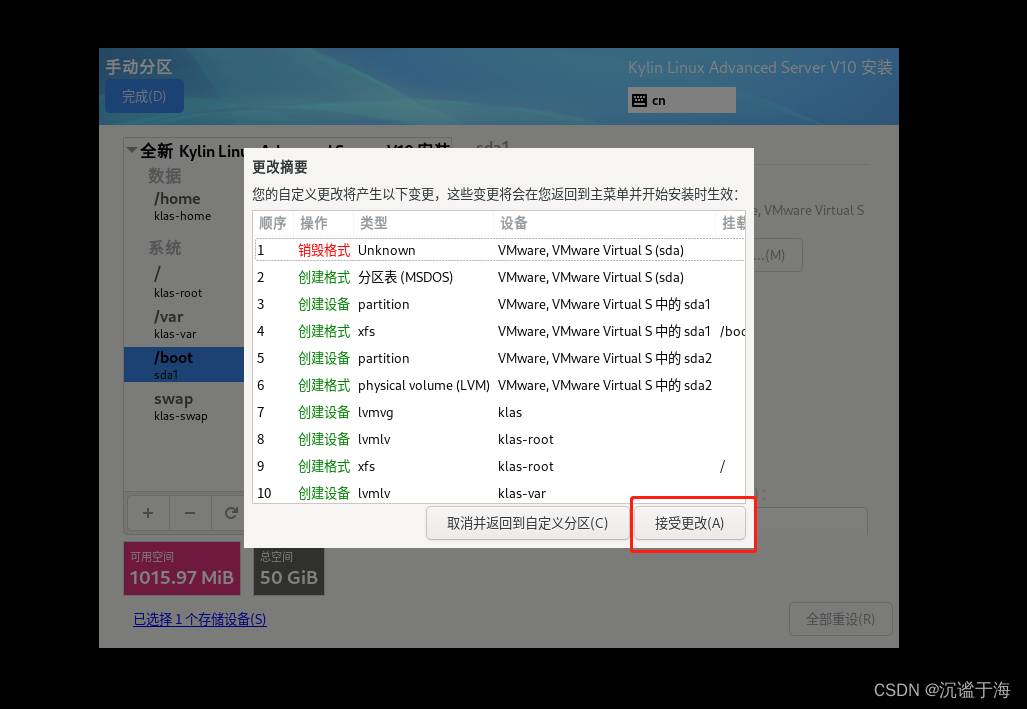Image resolution: width=1027 pixels, height=709 pixels.
Task: Select the /home klas-home mount point
Action: (183, 206)
